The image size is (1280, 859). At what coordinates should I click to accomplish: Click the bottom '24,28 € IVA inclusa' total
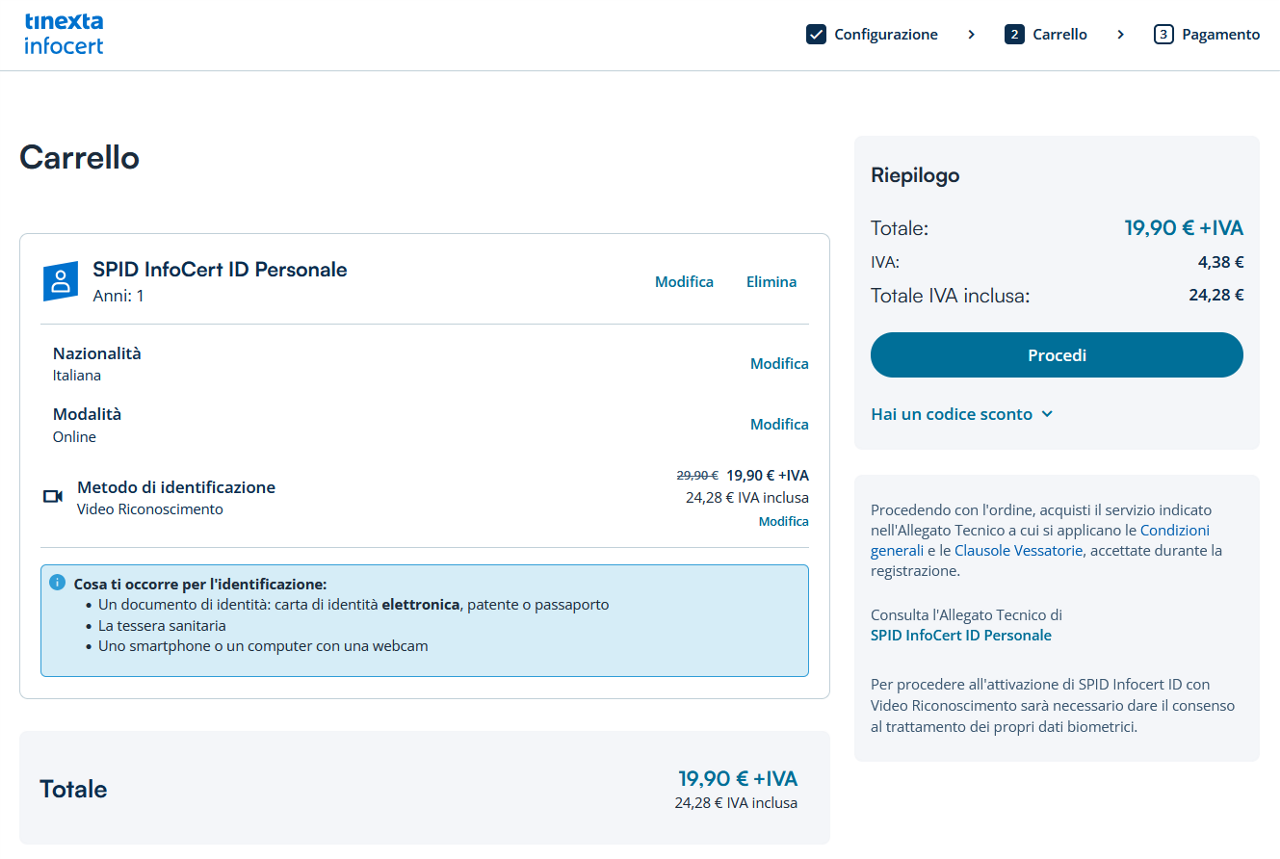(x=736, y=803)
